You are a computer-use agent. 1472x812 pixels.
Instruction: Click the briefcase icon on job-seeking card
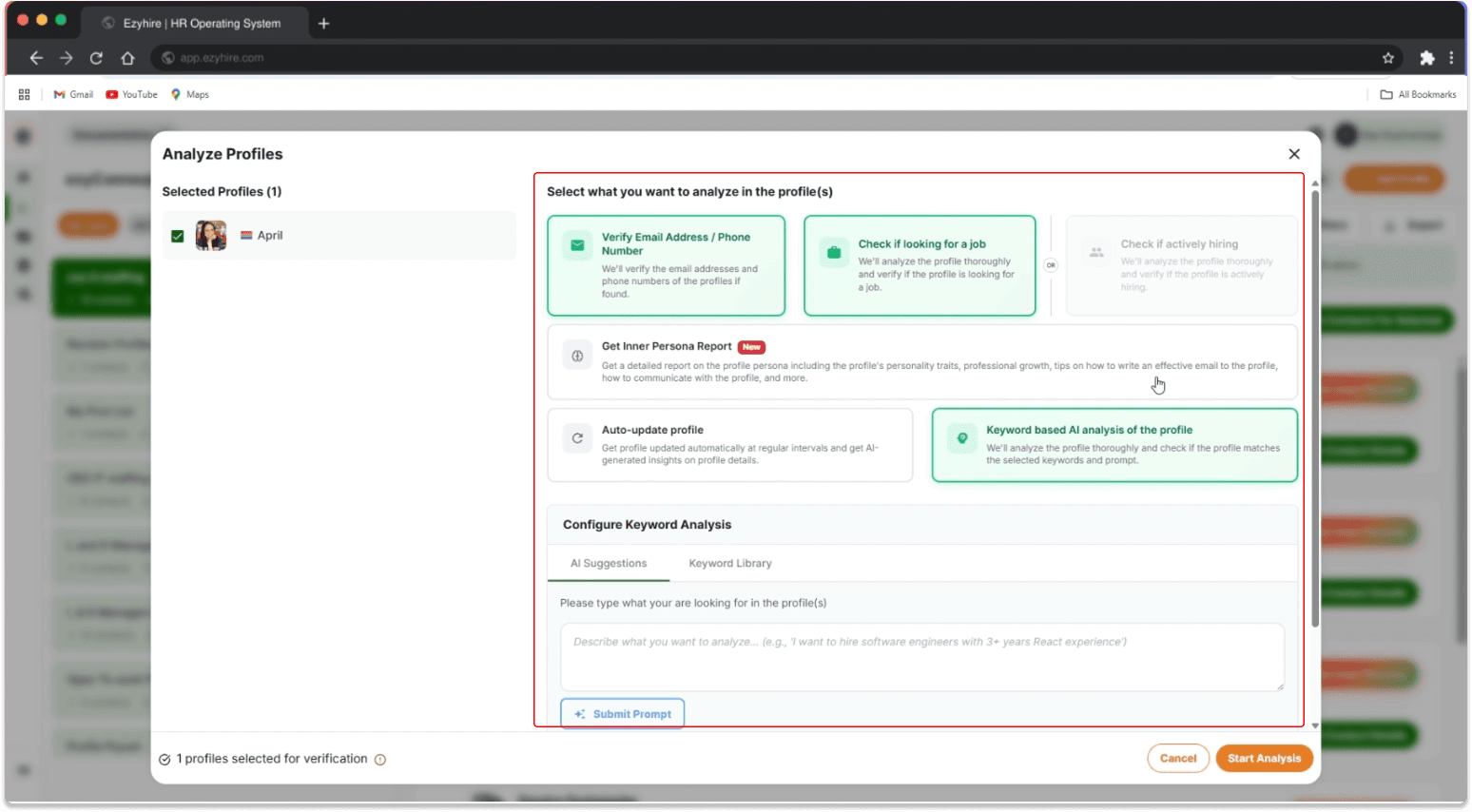point(834,252)
